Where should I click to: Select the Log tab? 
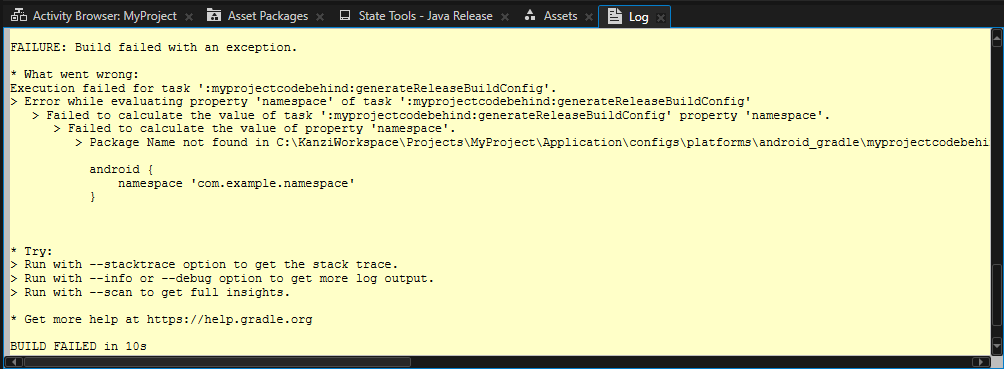click(638, 17)
